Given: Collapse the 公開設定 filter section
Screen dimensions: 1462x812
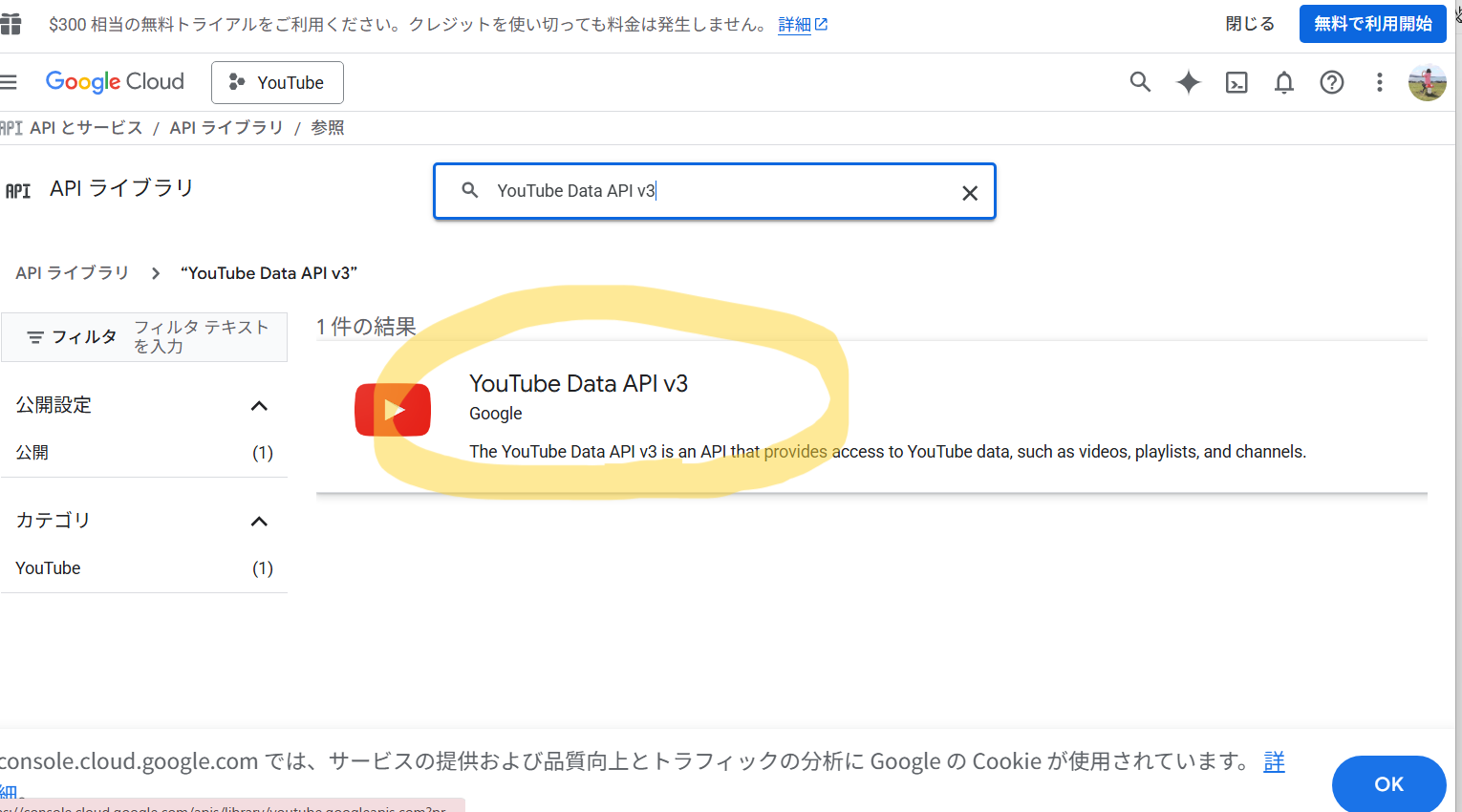Looking at the screenshot, I should (x=259, y=406).
